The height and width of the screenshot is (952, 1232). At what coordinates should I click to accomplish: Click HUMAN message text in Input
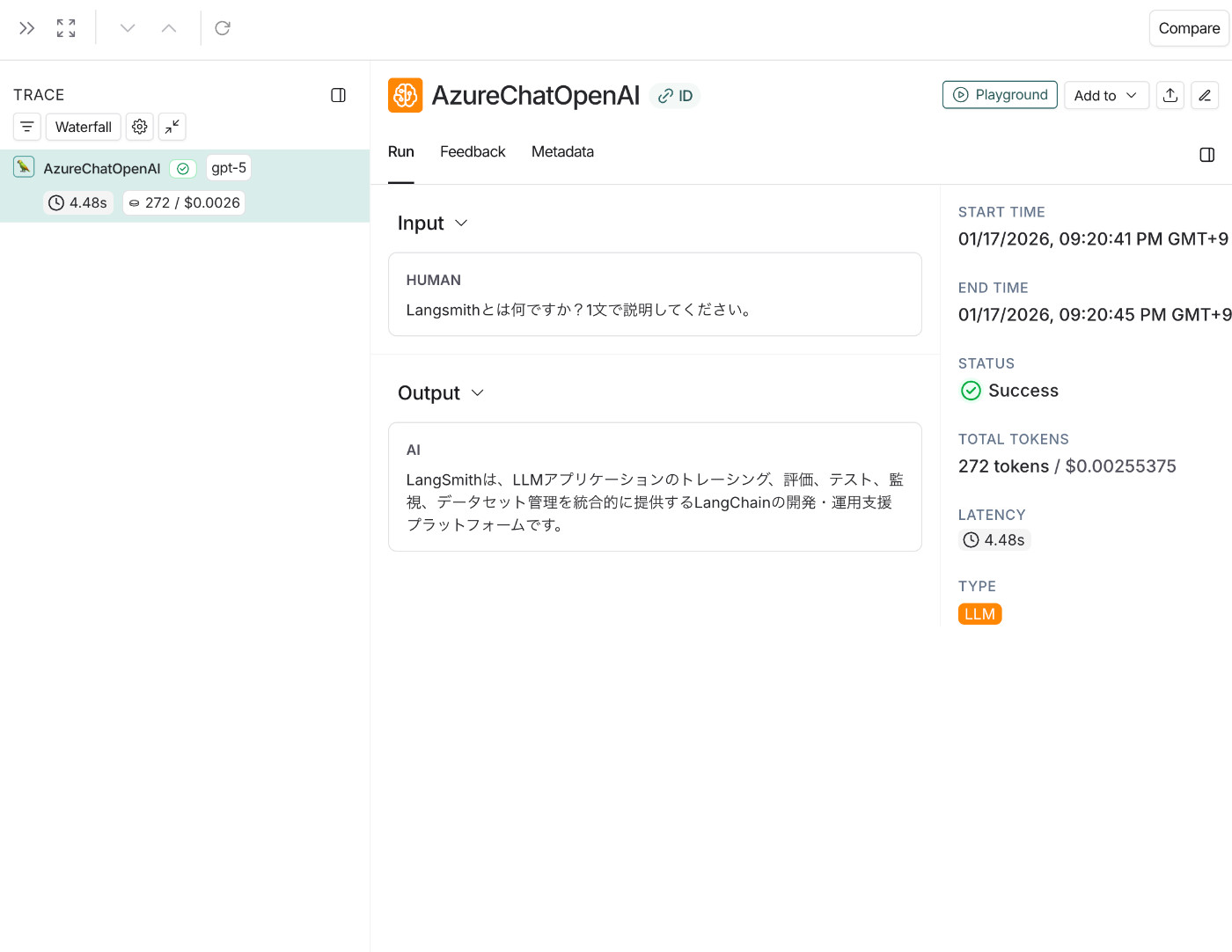coord(581,310)
